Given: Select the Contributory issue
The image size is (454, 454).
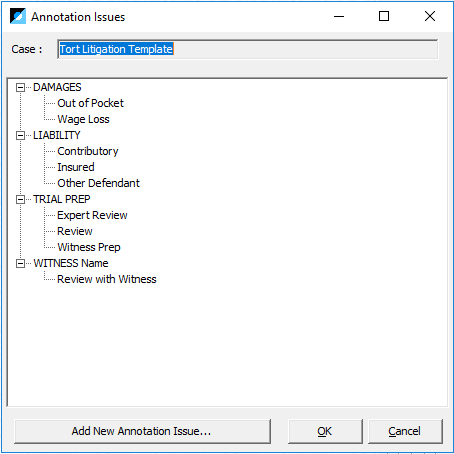Looking at the screenshot, I should [88, 151].
